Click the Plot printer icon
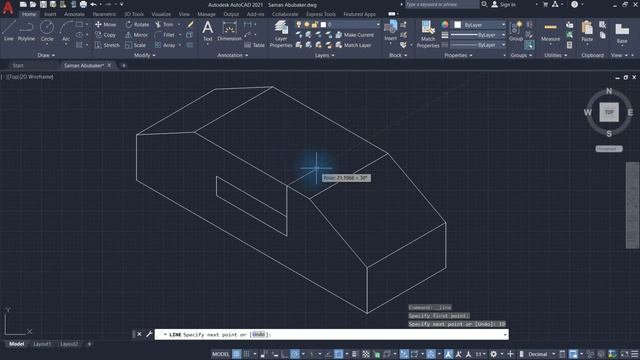640x360 pixels. pos(83,4)
